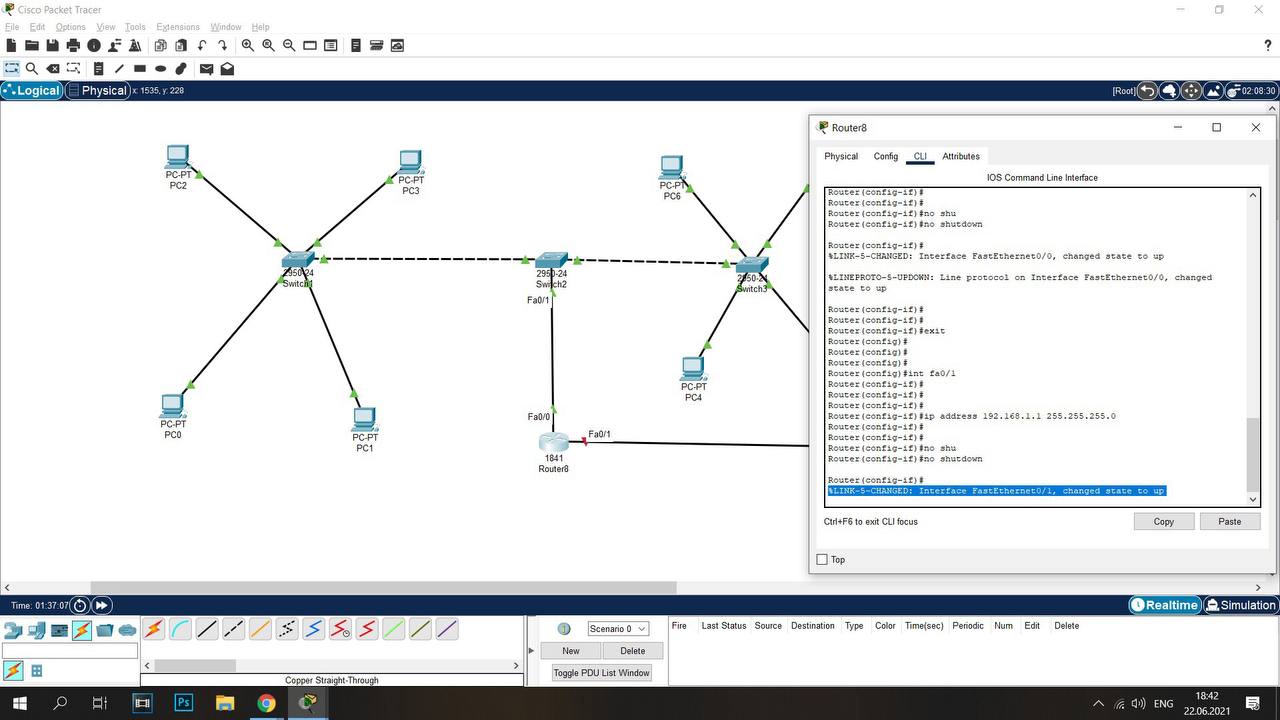Activate the Draw Line tool
1280x720 pixels.
coord(119,69)
